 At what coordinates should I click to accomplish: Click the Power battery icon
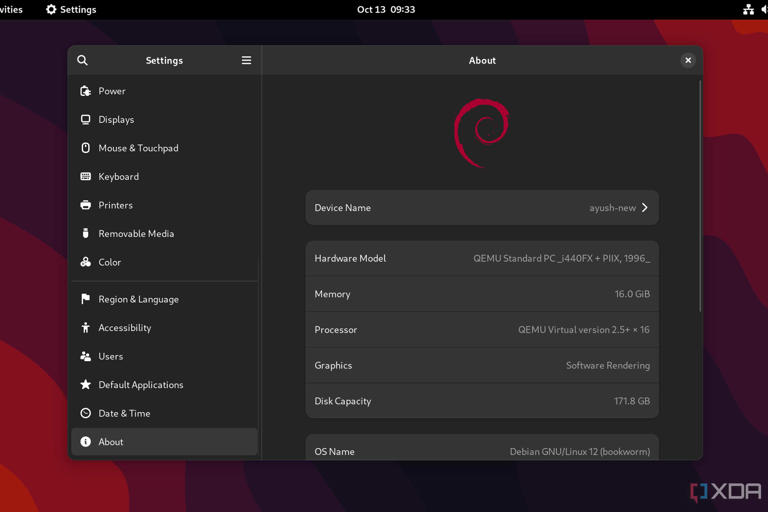pos(86,91)
